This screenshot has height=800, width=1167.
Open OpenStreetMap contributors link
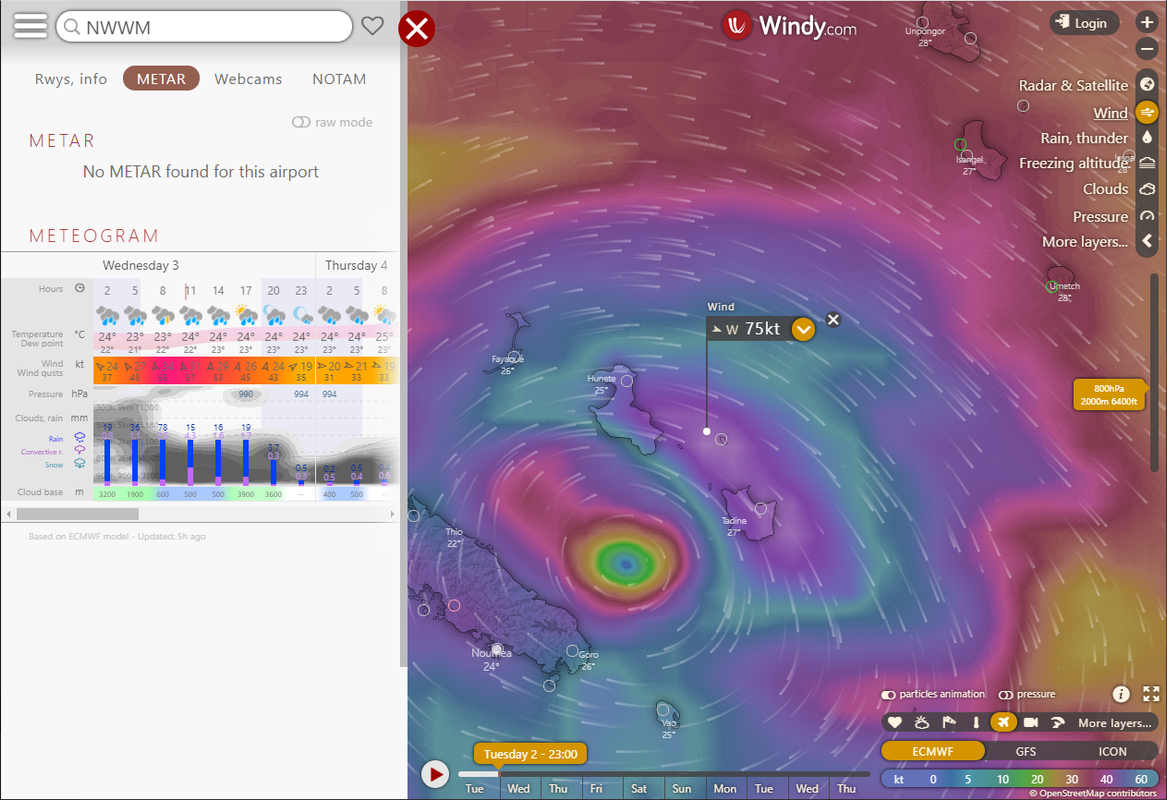pyautogui.click(x=1098, y=793)
